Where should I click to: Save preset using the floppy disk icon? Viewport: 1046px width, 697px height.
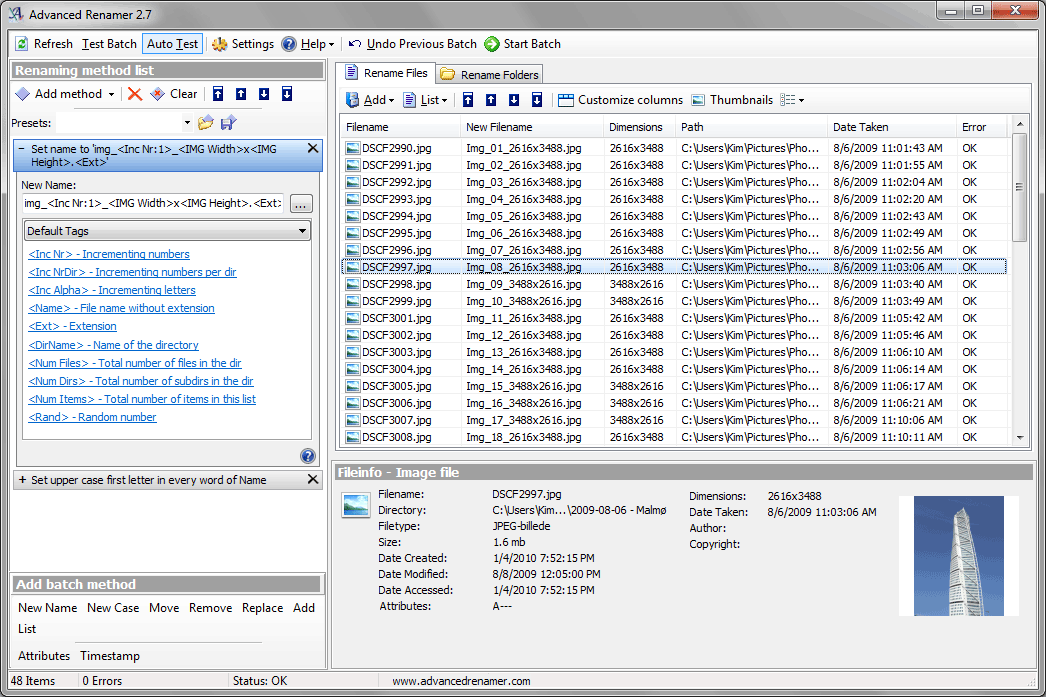pyautogui.click(x=229, y=123)
